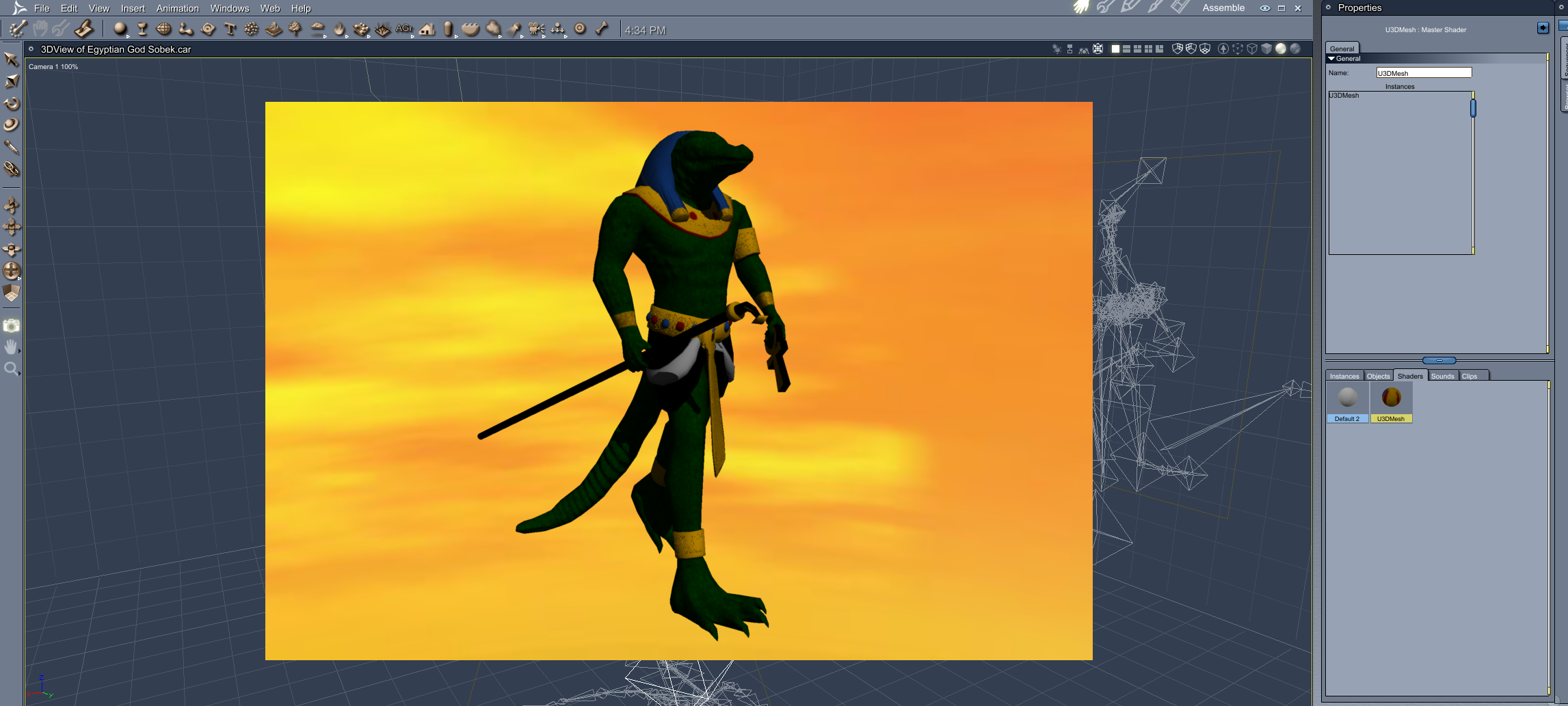Open the Edit menu

[x=69, y=8]
